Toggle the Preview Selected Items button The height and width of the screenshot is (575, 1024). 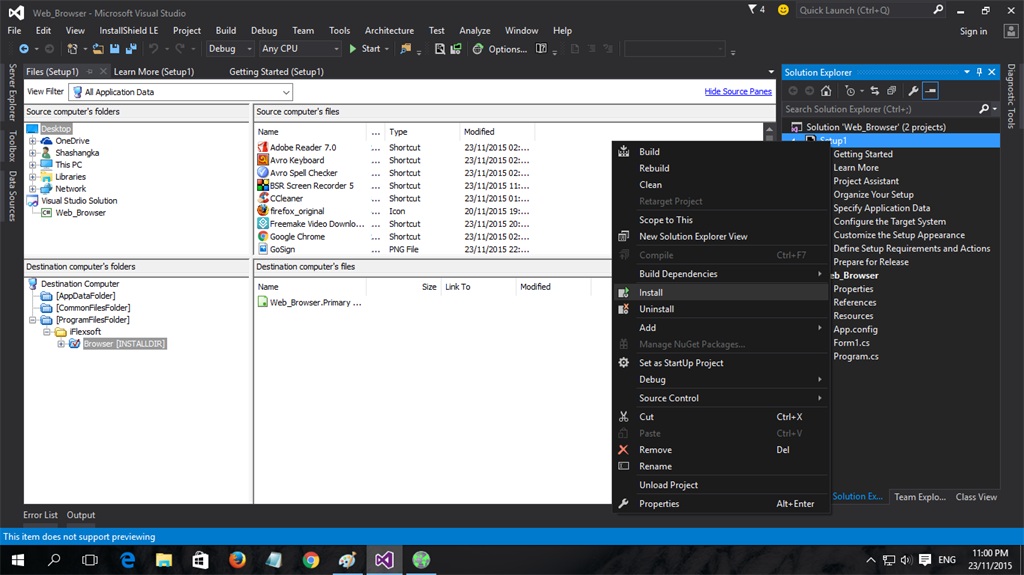(930, 91)
